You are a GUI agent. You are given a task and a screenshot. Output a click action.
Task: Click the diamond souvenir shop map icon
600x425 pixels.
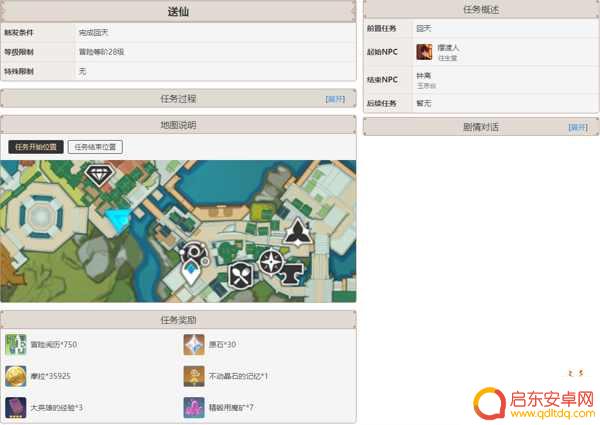tap(99, 175)
